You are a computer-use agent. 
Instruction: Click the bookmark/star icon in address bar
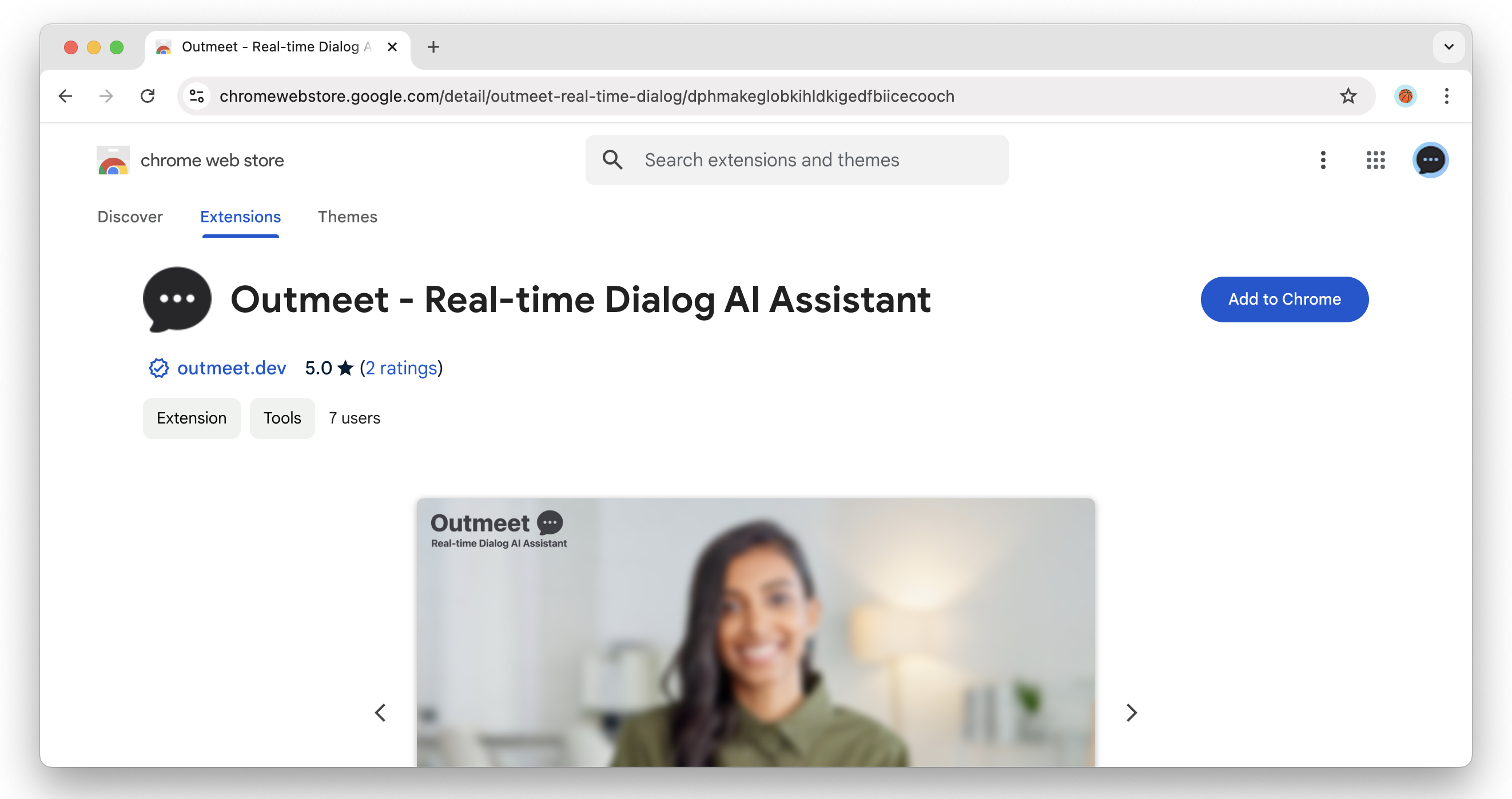coord(1348,96)
